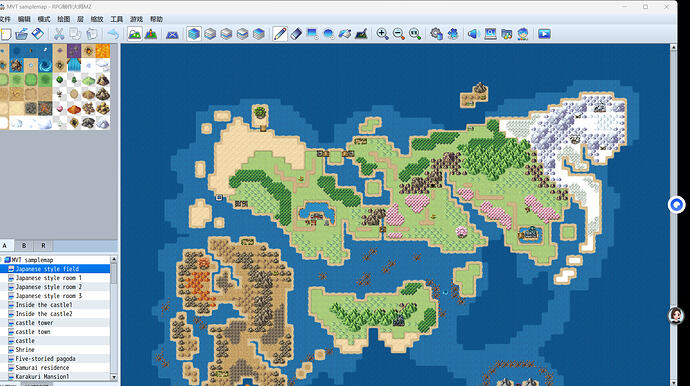Click the Paste clipboard icon

(92, 34)
